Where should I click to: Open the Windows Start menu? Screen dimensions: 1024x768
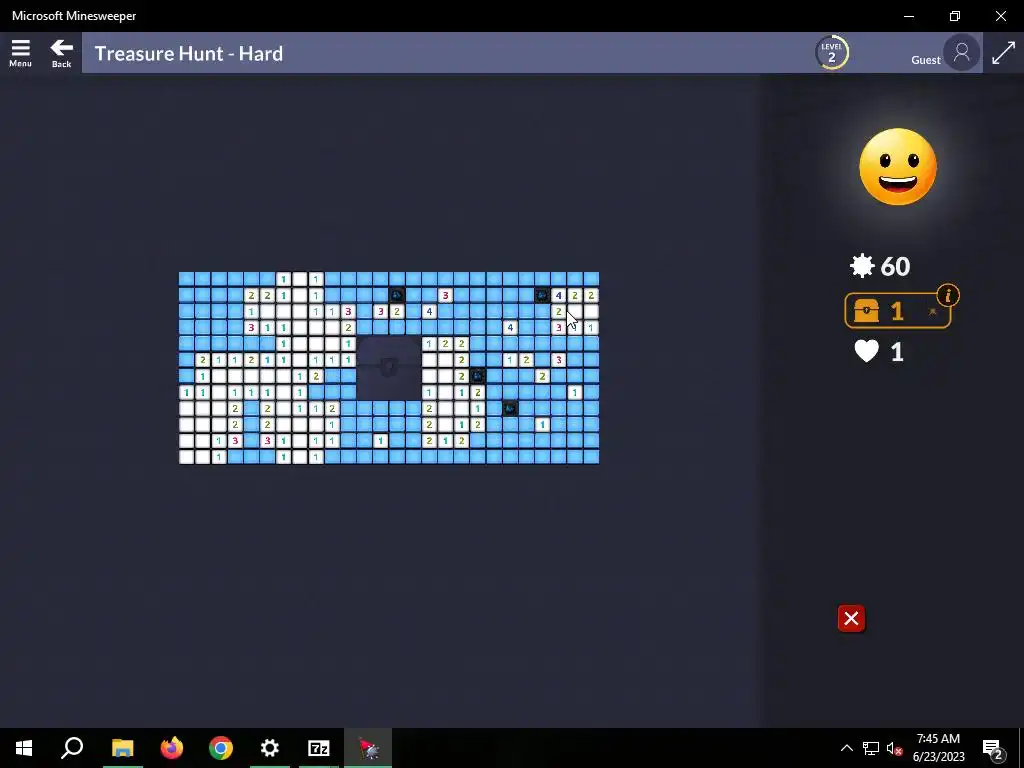pos(24,748)
